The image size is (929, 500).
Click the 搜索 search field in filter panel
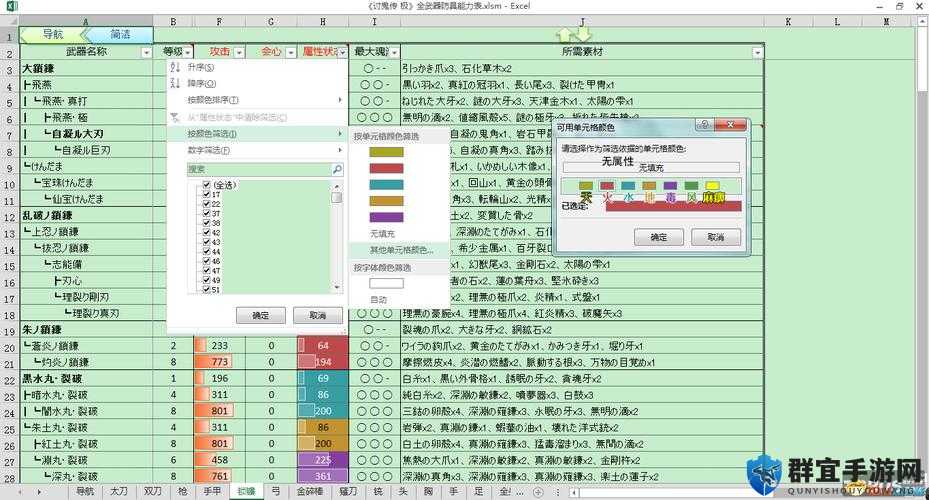pyautogui.click(x=260, y=169)
